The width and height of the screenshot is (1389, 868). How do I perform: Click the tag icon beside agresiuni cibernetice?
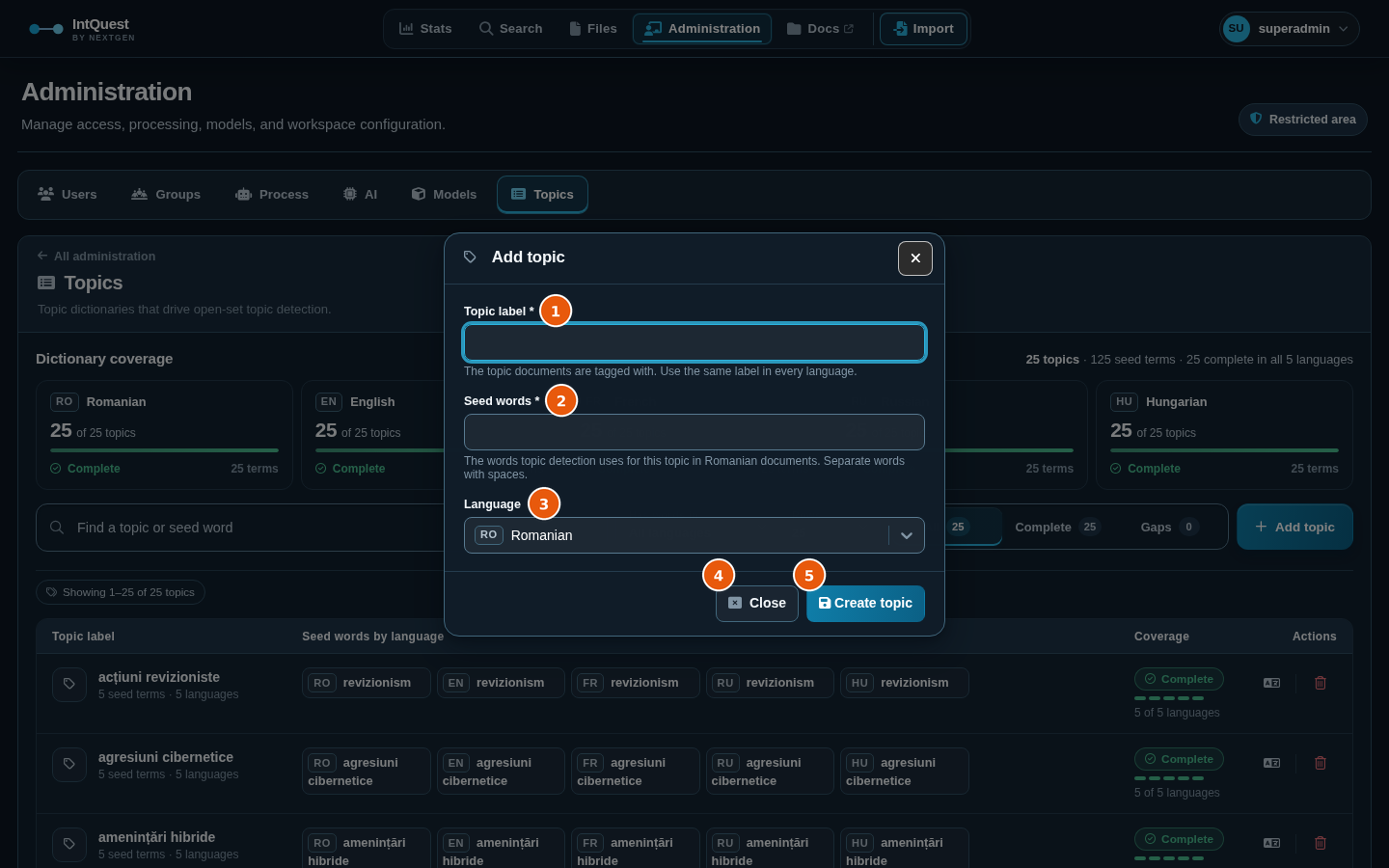pyautogui.click(x=69, y=764)
